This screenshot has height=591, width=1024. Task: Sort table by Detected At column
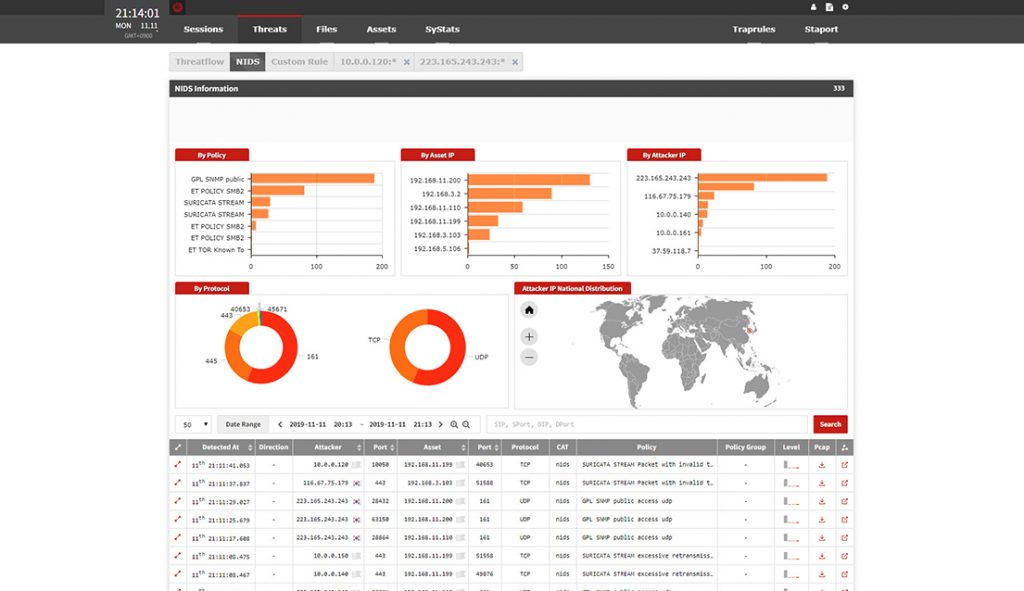point(220,447)
